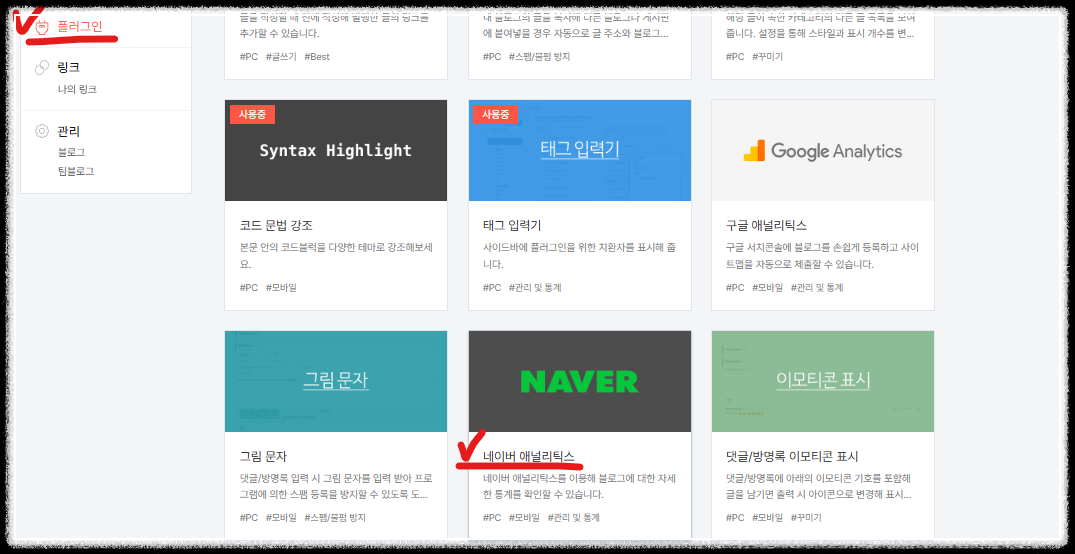This screenshot has width=1075, height=554.
Task: Click #모바일 tag on 그림 문자 card
Action: tap(281, 518)
